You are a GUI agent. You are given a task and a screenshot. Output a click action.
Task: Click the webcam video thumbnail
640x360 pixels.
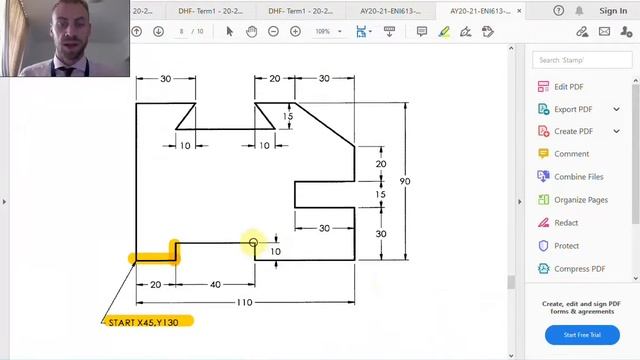tap(65, 38)
